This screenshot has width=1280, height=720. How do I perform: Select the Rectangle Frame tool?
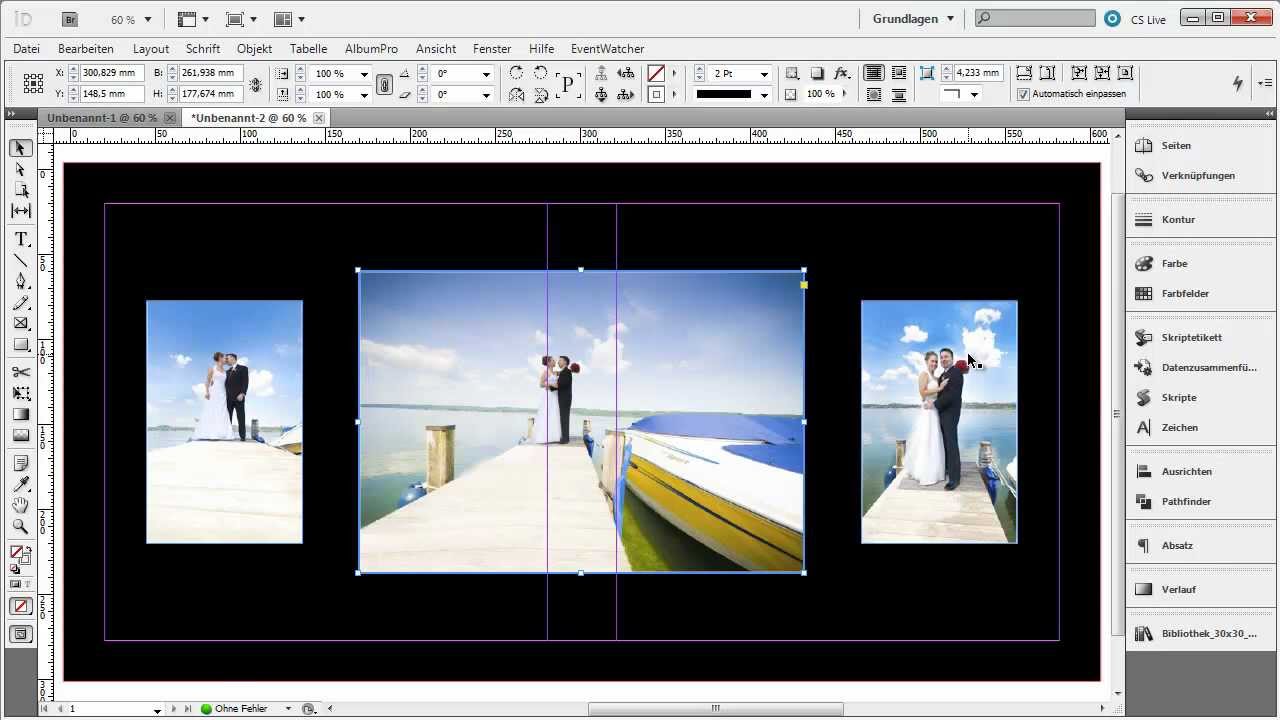point(20,323)
